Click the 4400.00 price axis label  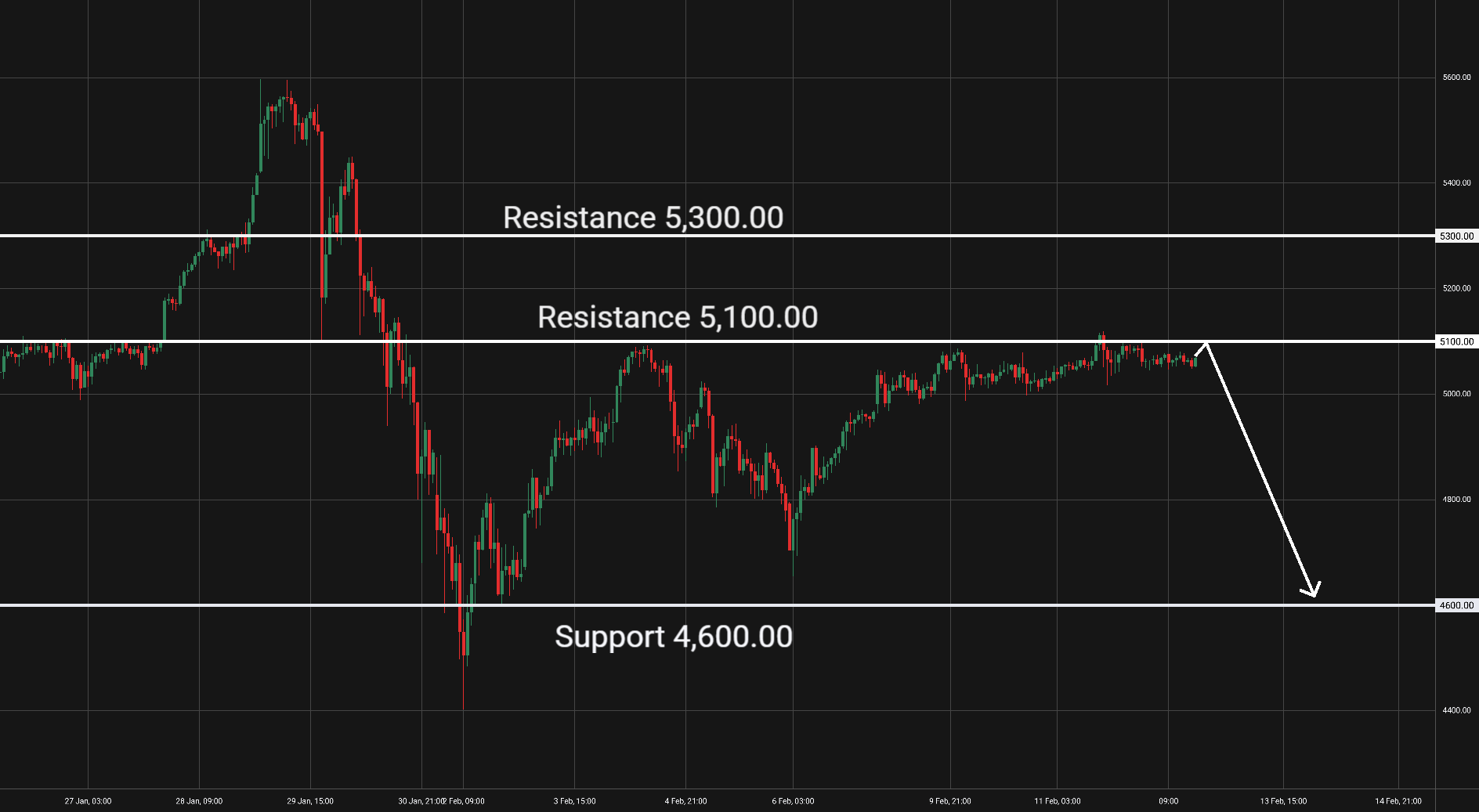point(1456,711)
